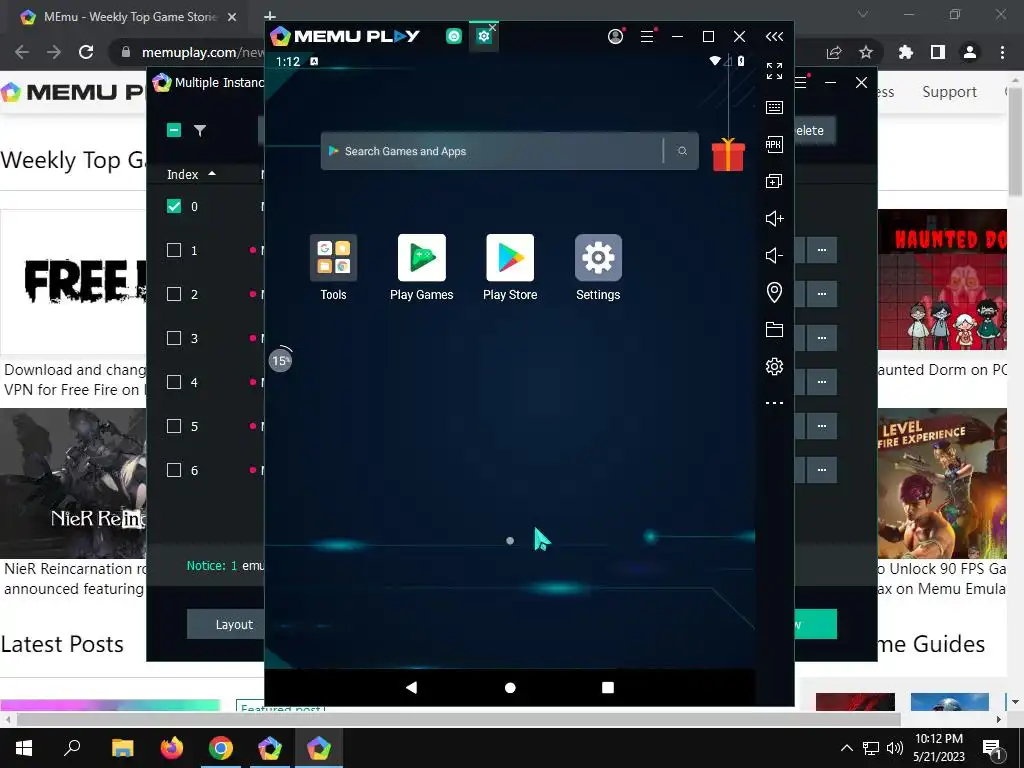1024x768 pixels.
Task: Show more sidebar tools (three dots)
Action: [x=774, y=403]
